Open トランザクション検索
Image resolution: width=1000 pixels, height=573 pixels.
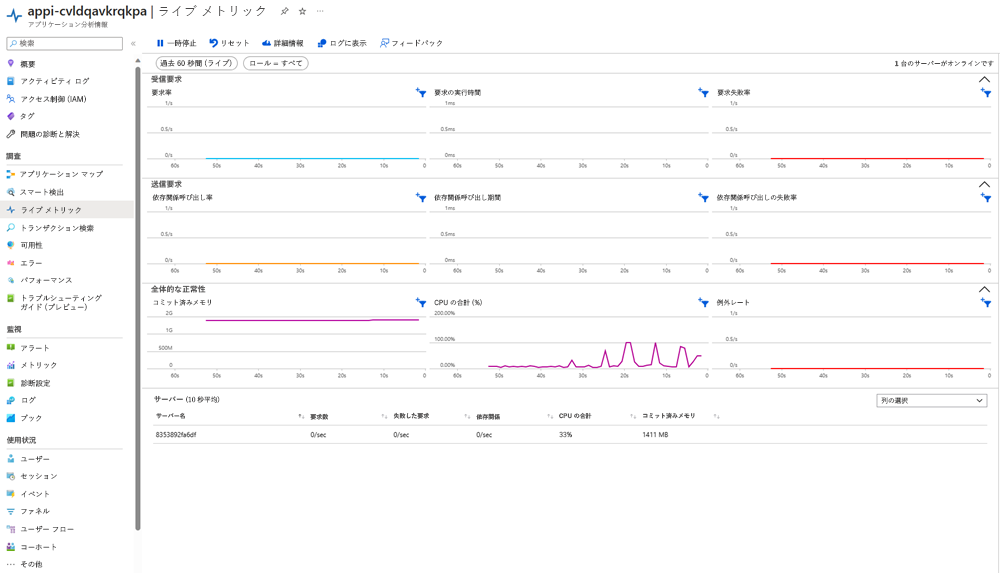57,228
